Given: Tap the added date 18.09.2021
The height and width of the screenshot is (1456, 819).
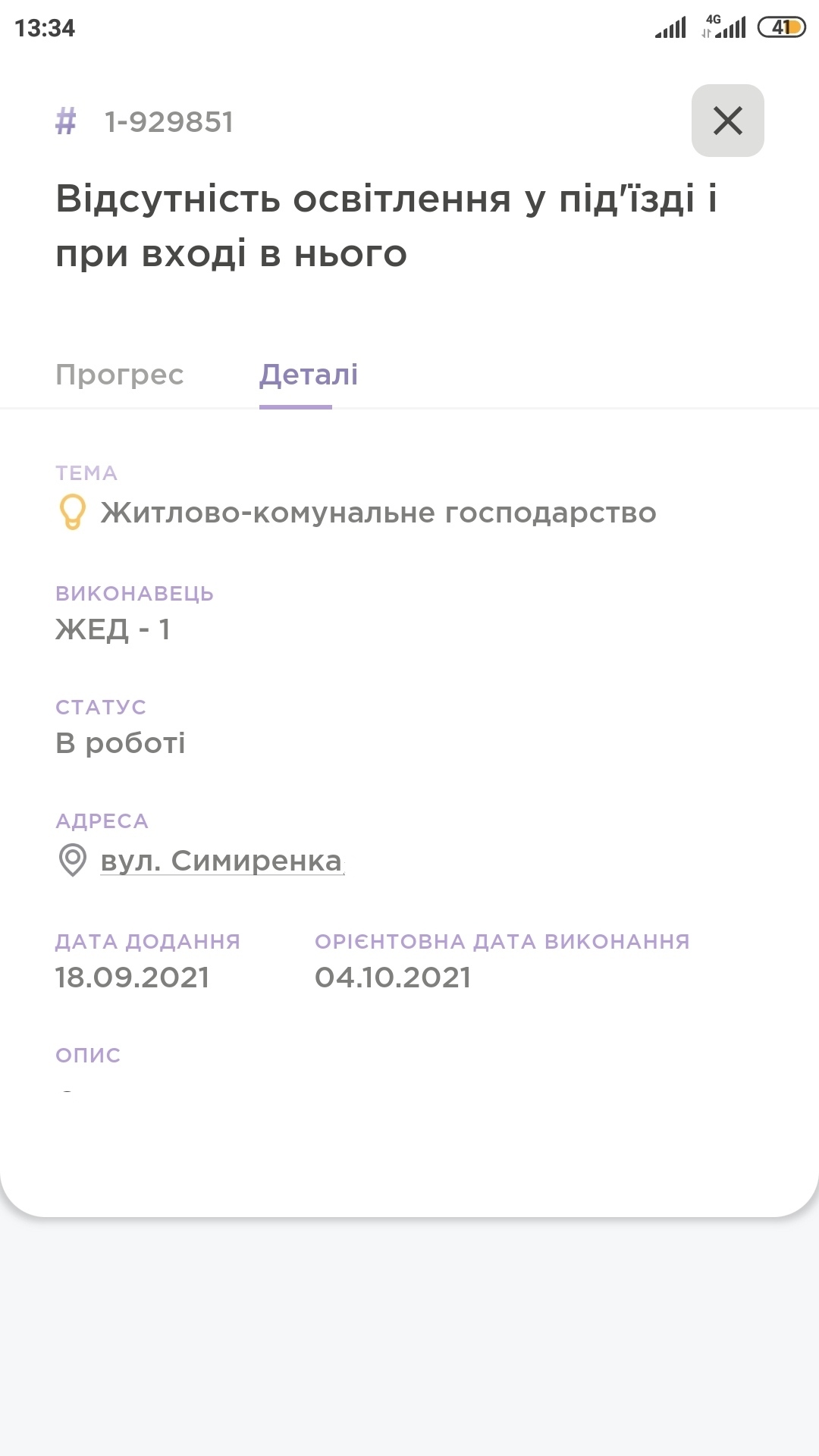Looking at the screenshot, I should point(132,977).
